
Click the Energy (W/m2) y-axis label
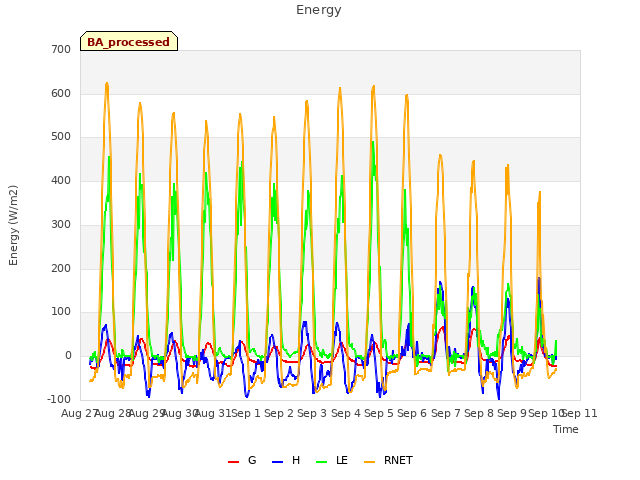click(x=13, y=225)
